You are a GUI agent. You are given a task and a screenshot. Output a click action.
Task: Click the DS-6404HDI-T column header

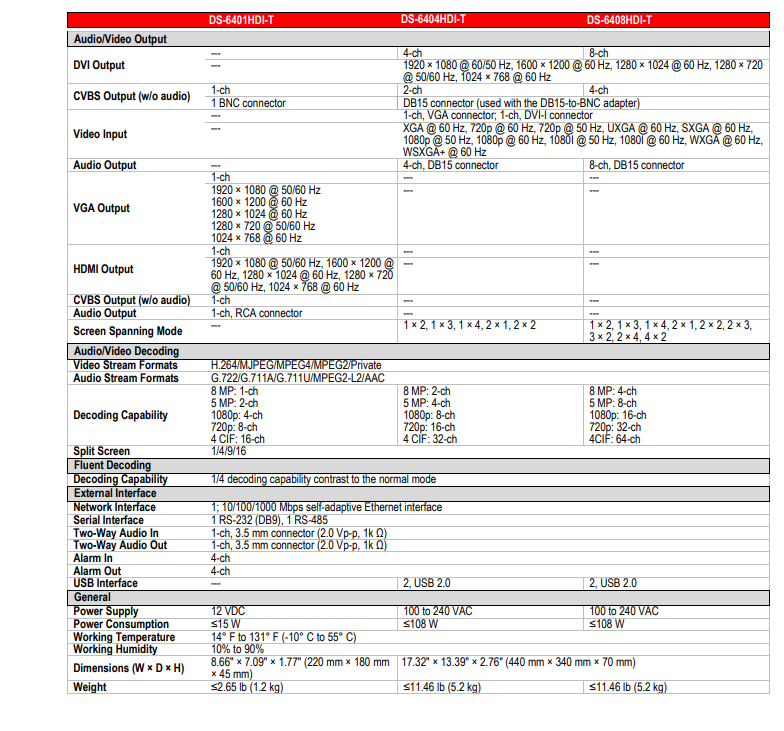[x=433, y=20]
